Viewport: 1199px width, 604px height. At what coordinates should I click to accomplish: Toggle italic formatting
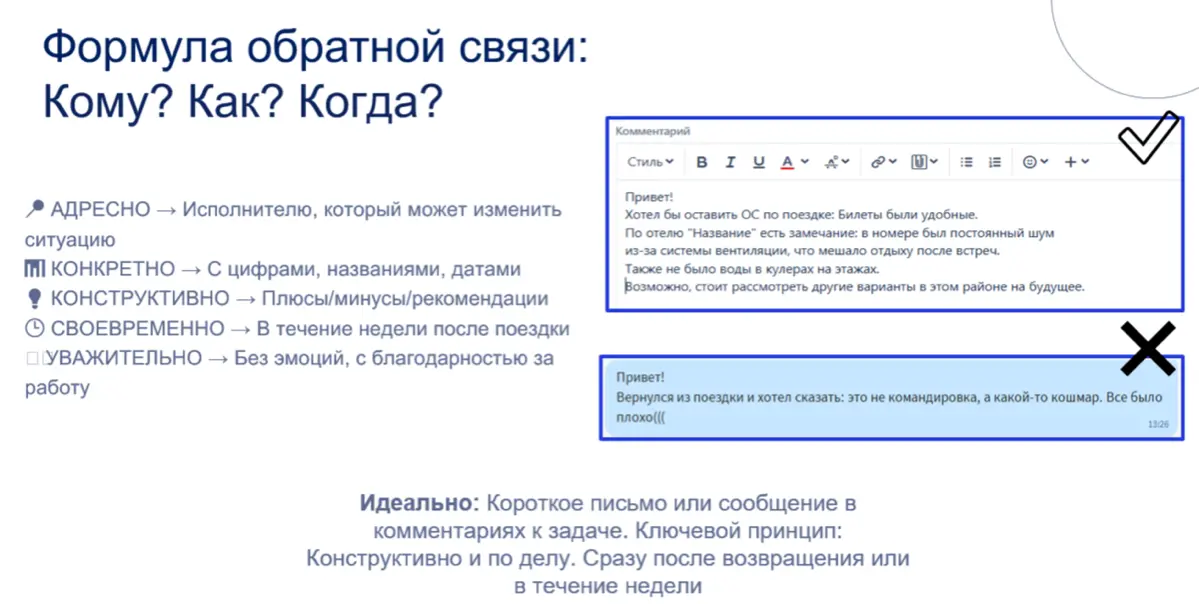tap(731, 161)
